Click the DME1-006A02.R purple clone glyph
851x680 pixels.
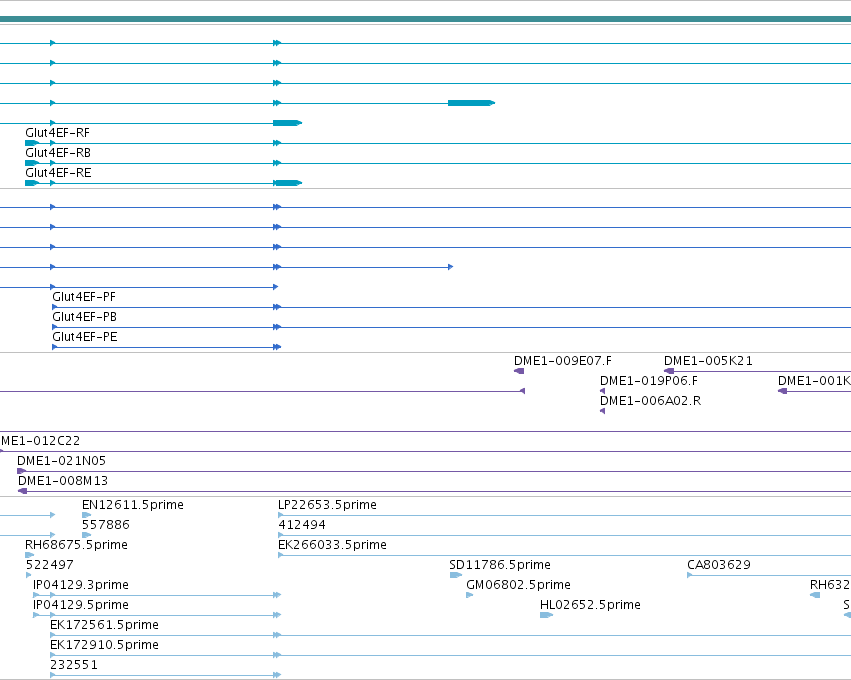click(x=602, y=411)
